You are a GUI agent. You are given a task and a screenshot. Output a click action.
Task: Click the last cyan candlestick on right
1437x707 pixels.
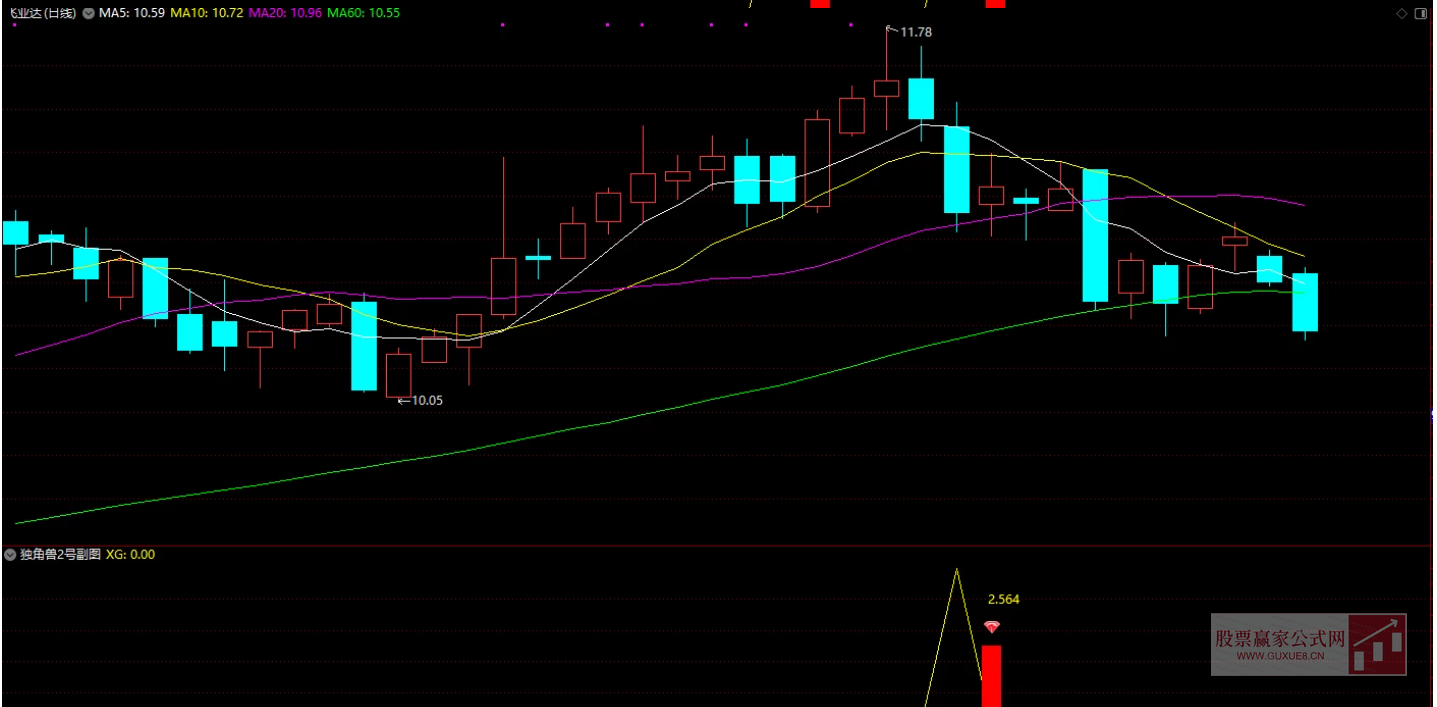coord(1305,302)
